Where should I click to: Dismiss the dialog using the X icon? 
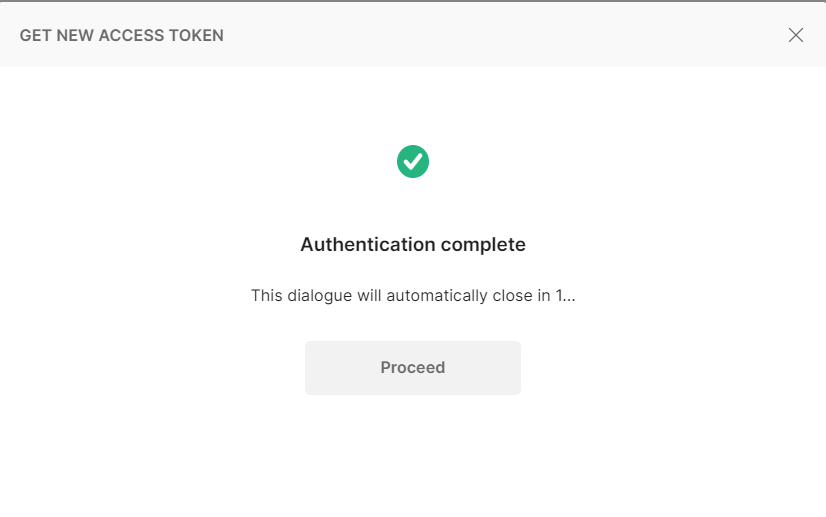point(795,35)
